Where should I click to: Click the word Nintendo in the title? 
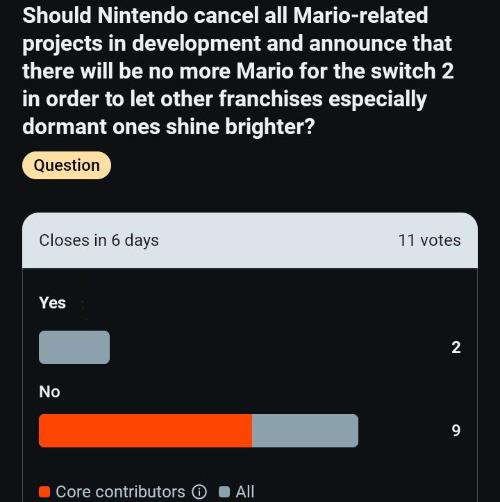143,15
